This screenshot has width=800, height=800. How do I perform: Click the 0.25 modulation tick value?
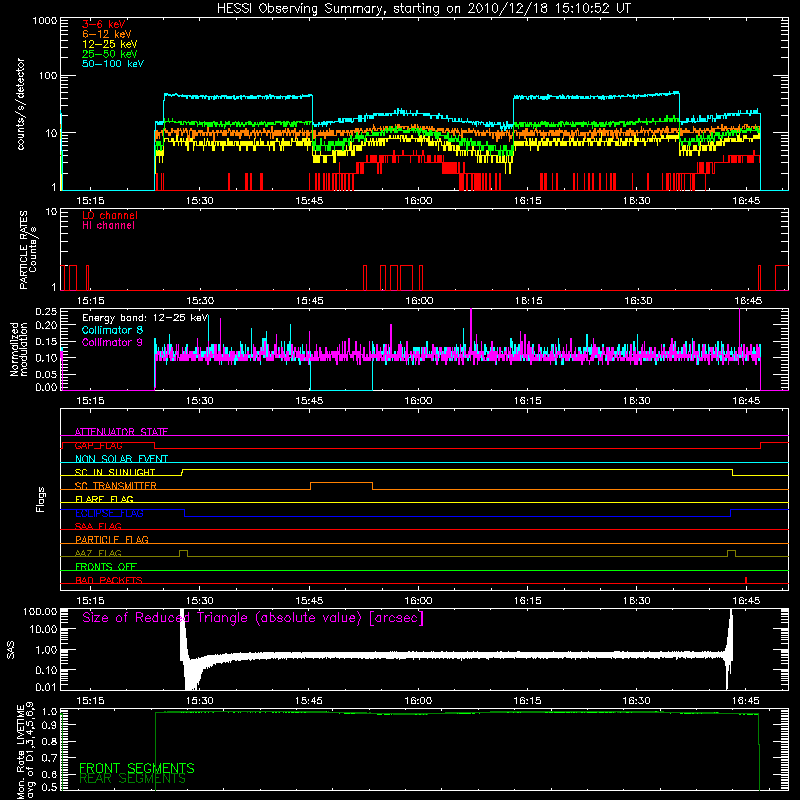46,312
